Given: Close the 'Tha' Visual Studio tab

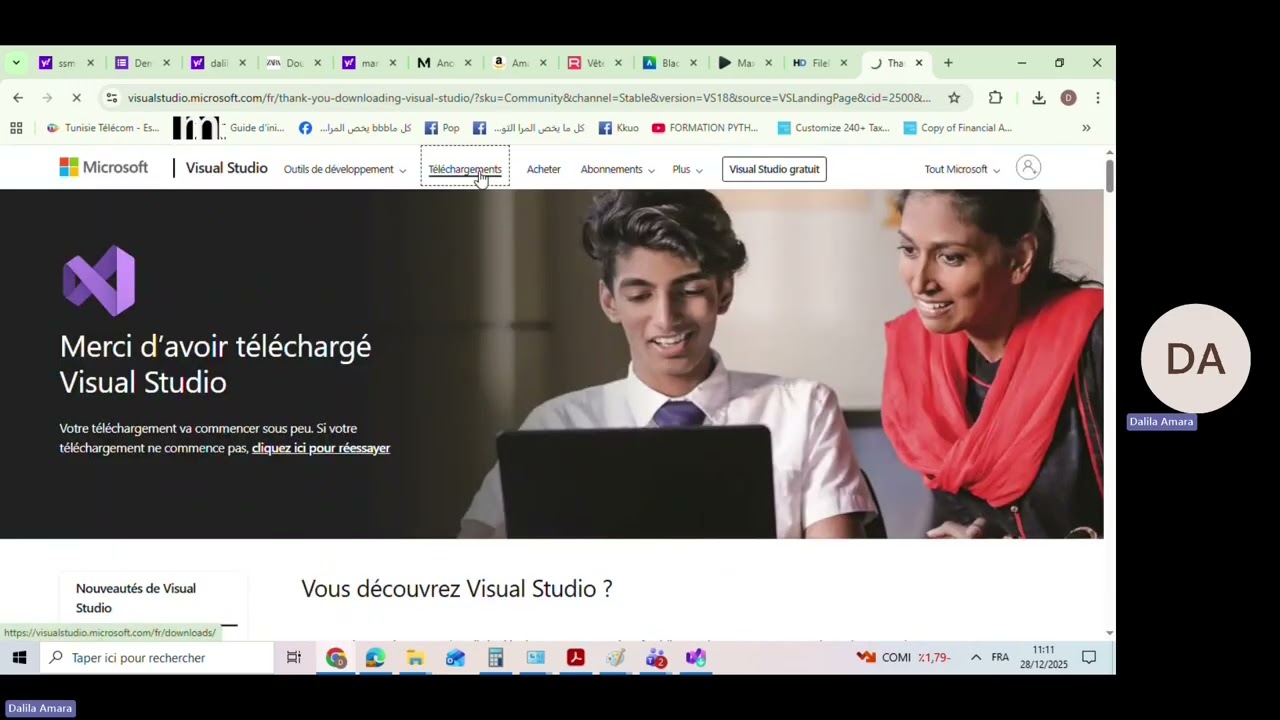Looking at the screenshot, I should tap(919, 63).
